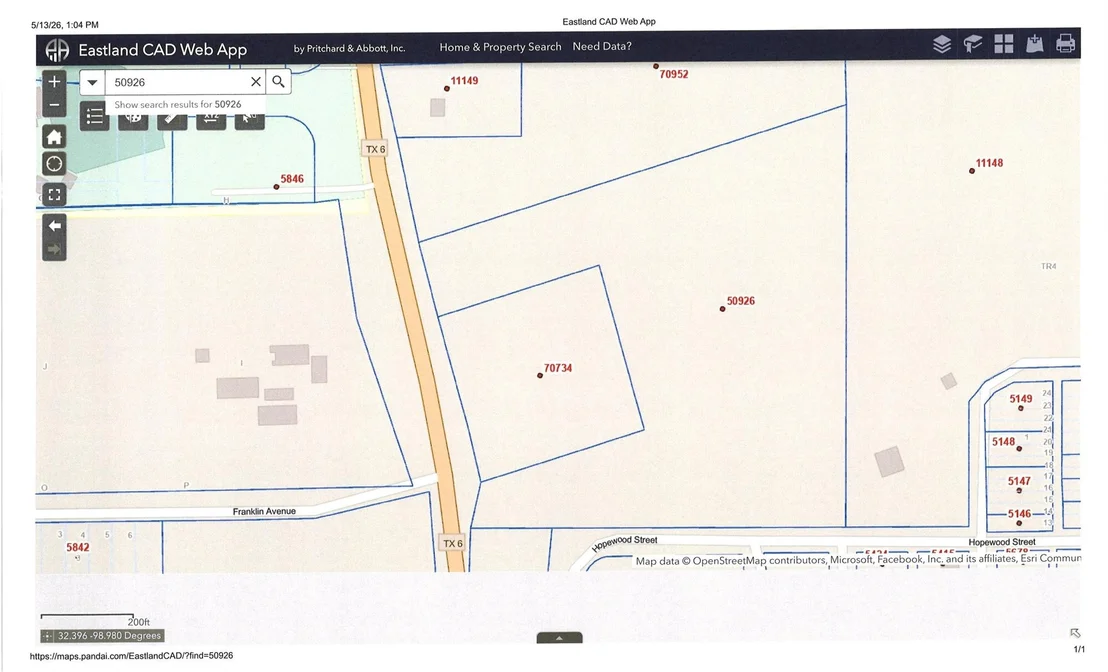Go forward to the next map extent
Image resolution: width=1108 pixels, height=672 pixels.
54,249
